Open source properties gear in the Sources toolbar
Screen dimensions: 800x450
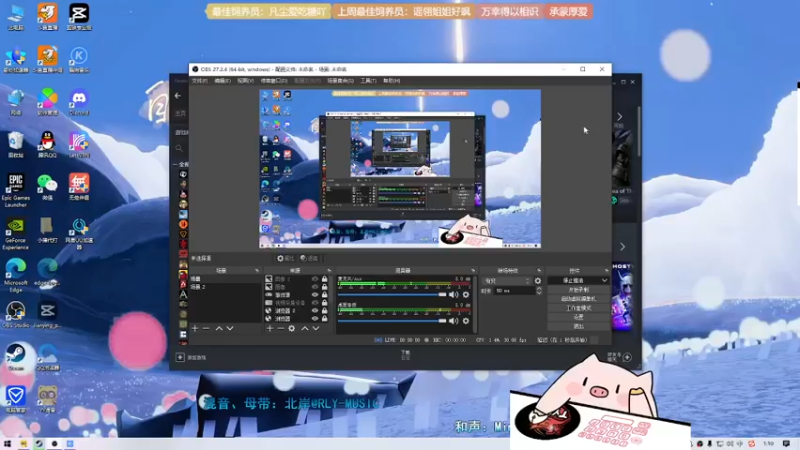(292, 329)
